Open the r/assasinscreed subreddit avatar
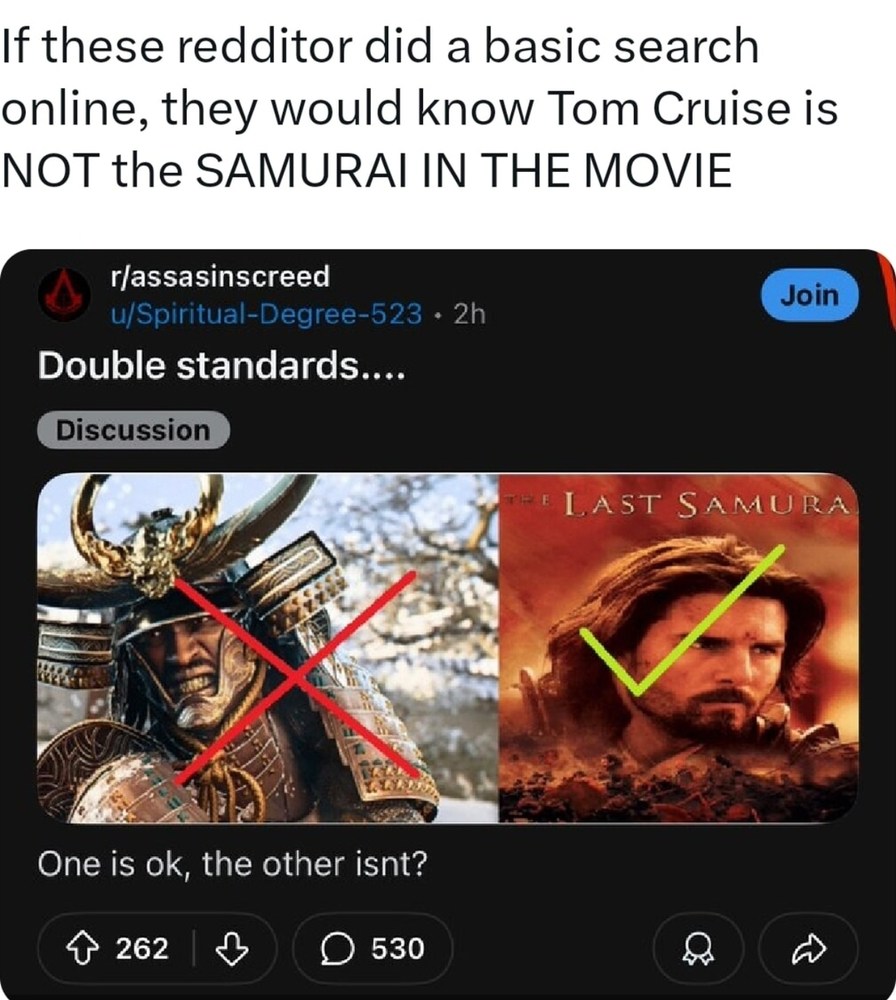 pos(63,295)
